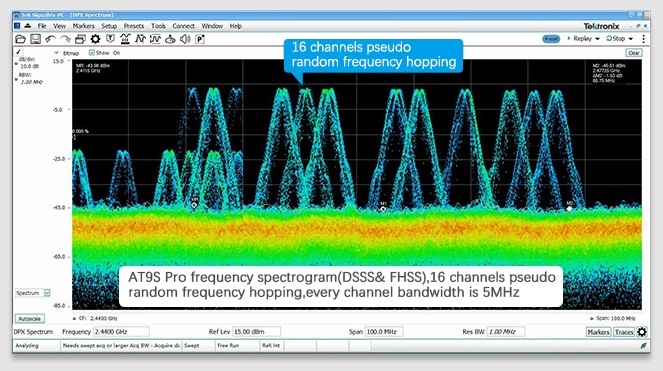Click the Traces button
Screen dimensions: 663x371
pos(624,332)
